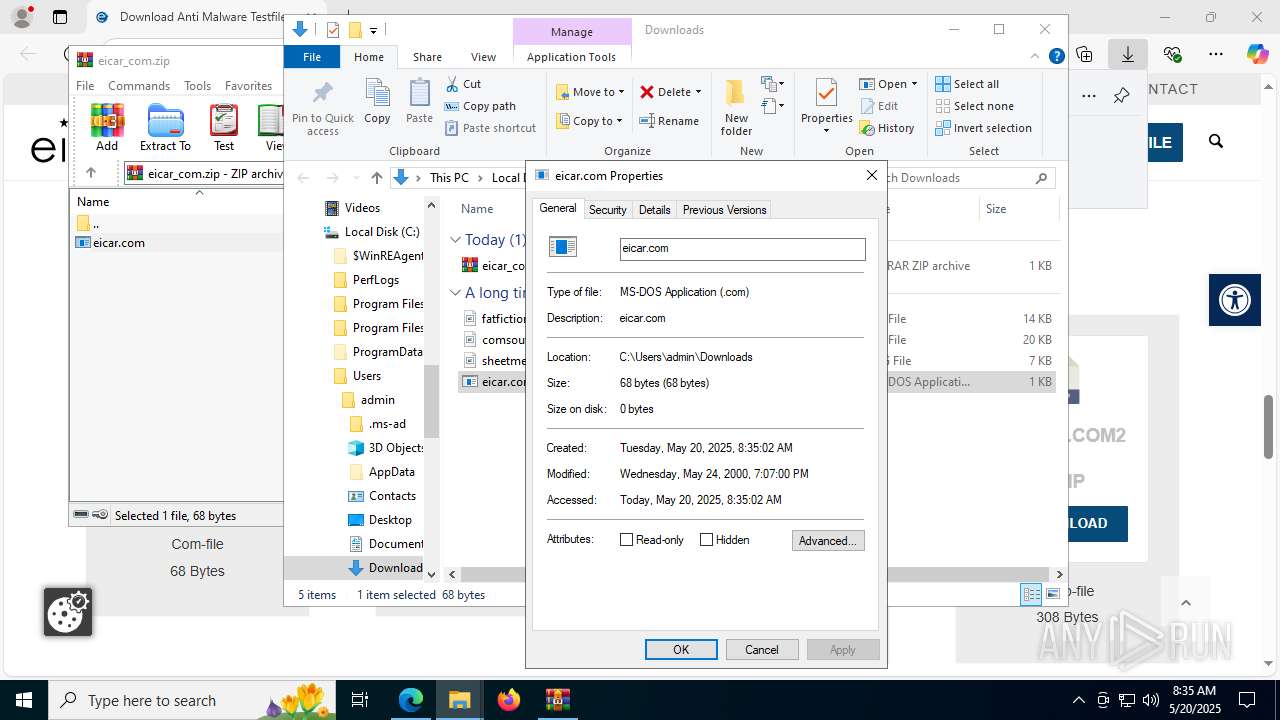Toggle the Hidden attribute checkbox
1280x720 pixels.
[x=706, y=540]
